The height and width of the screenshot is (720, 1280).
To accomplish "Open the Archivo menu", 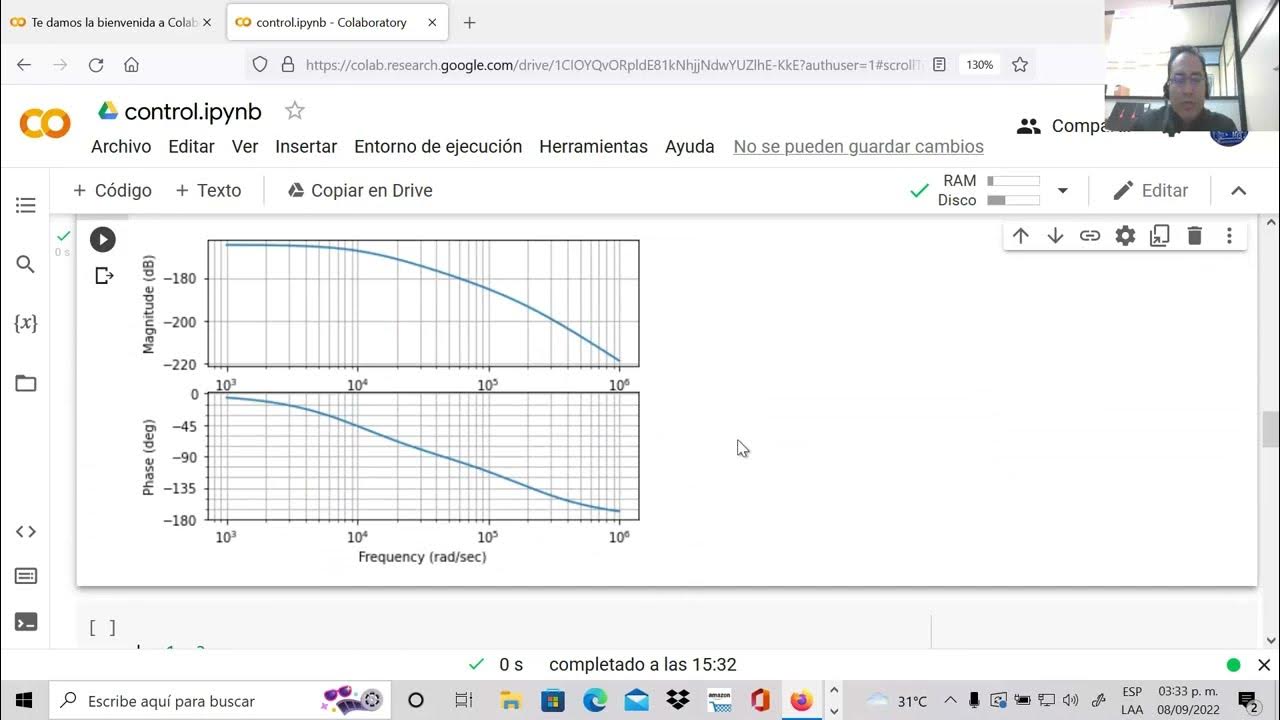I will click(121, 146).
